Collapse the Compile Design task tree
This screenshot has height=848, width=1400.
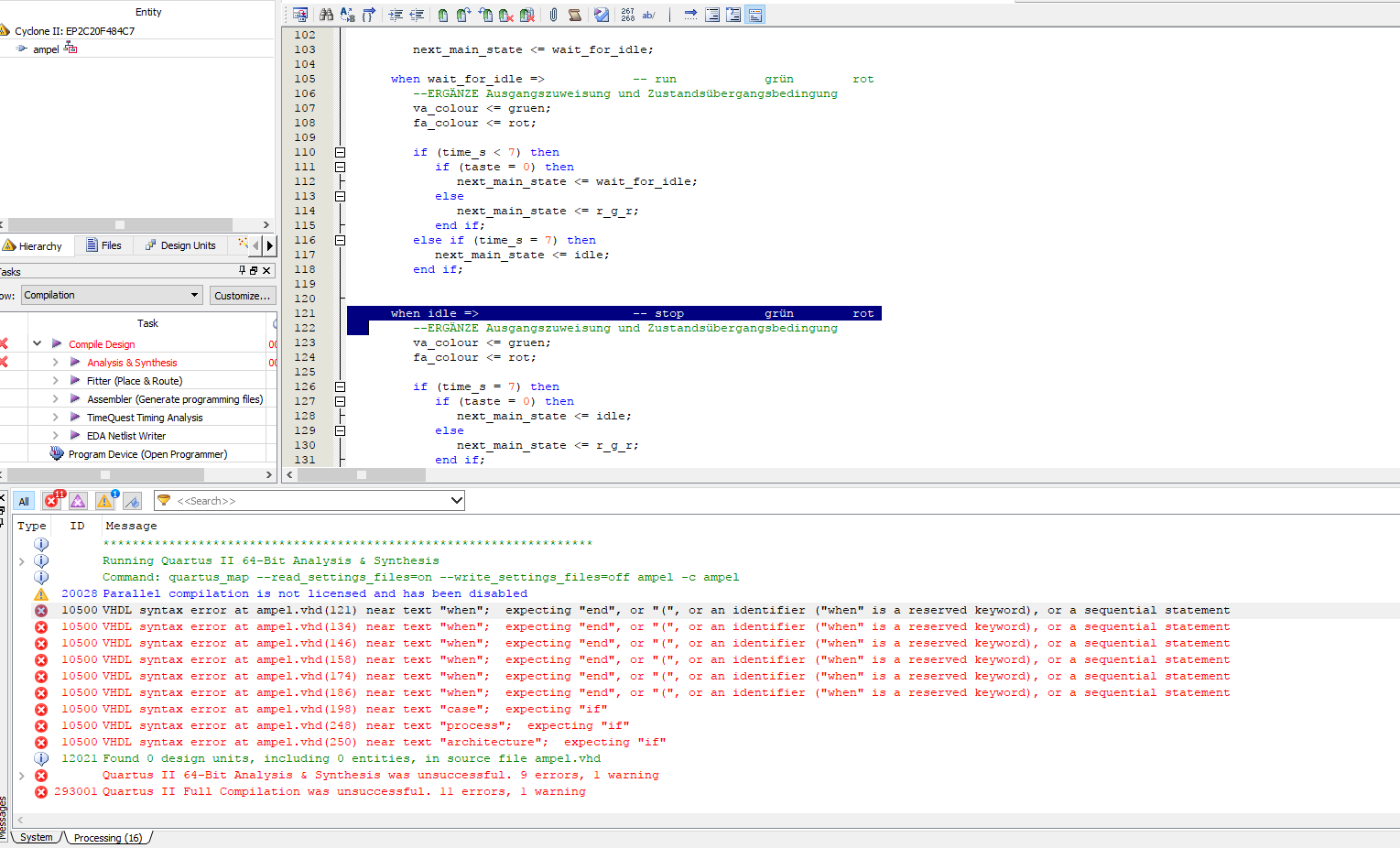[x=37, y=343]
